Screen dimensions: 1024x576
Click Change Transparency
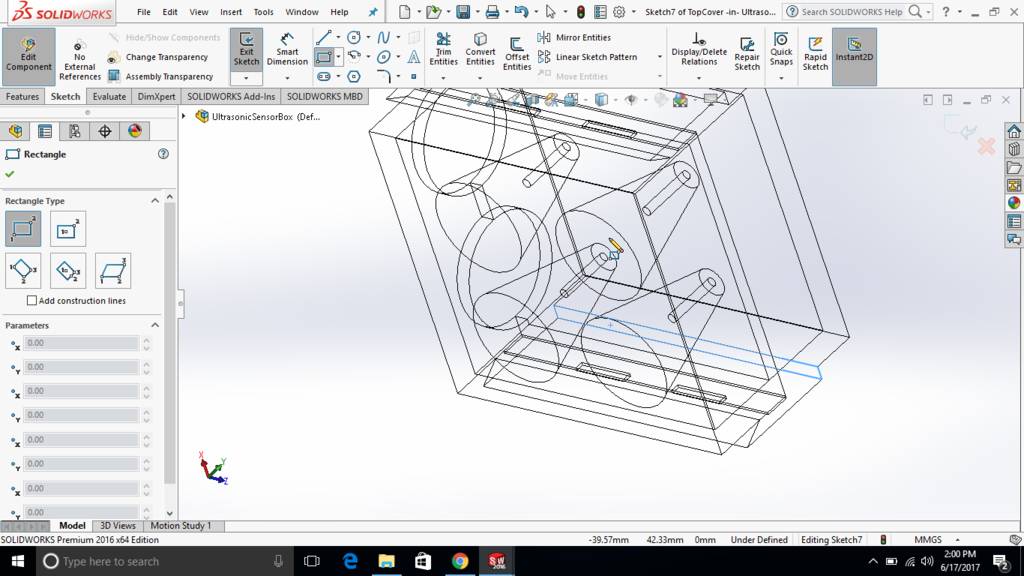pos(159,57)
